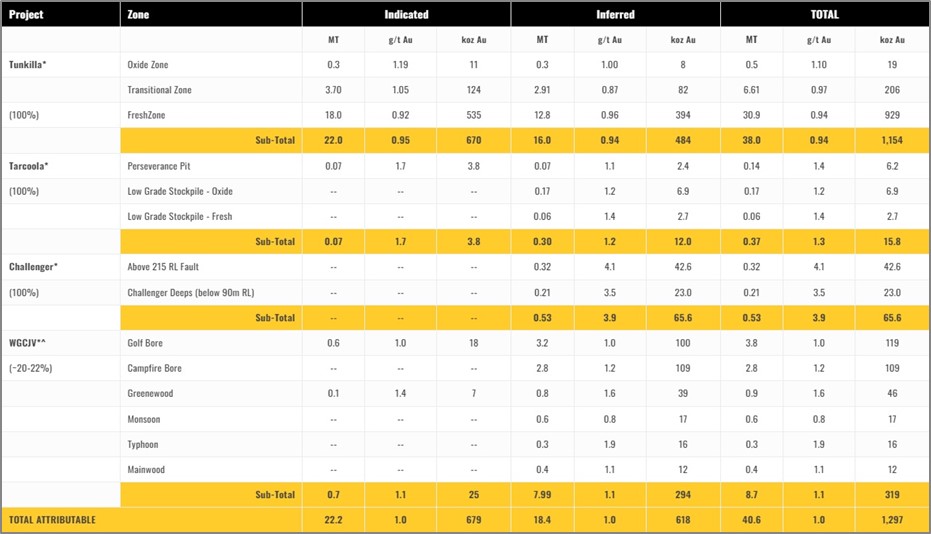Image resolution: width=931 pixels, height=534 pixels.
Task: Click Low Grade Stockpile - Oxide cell
Action: pos(180,191)
